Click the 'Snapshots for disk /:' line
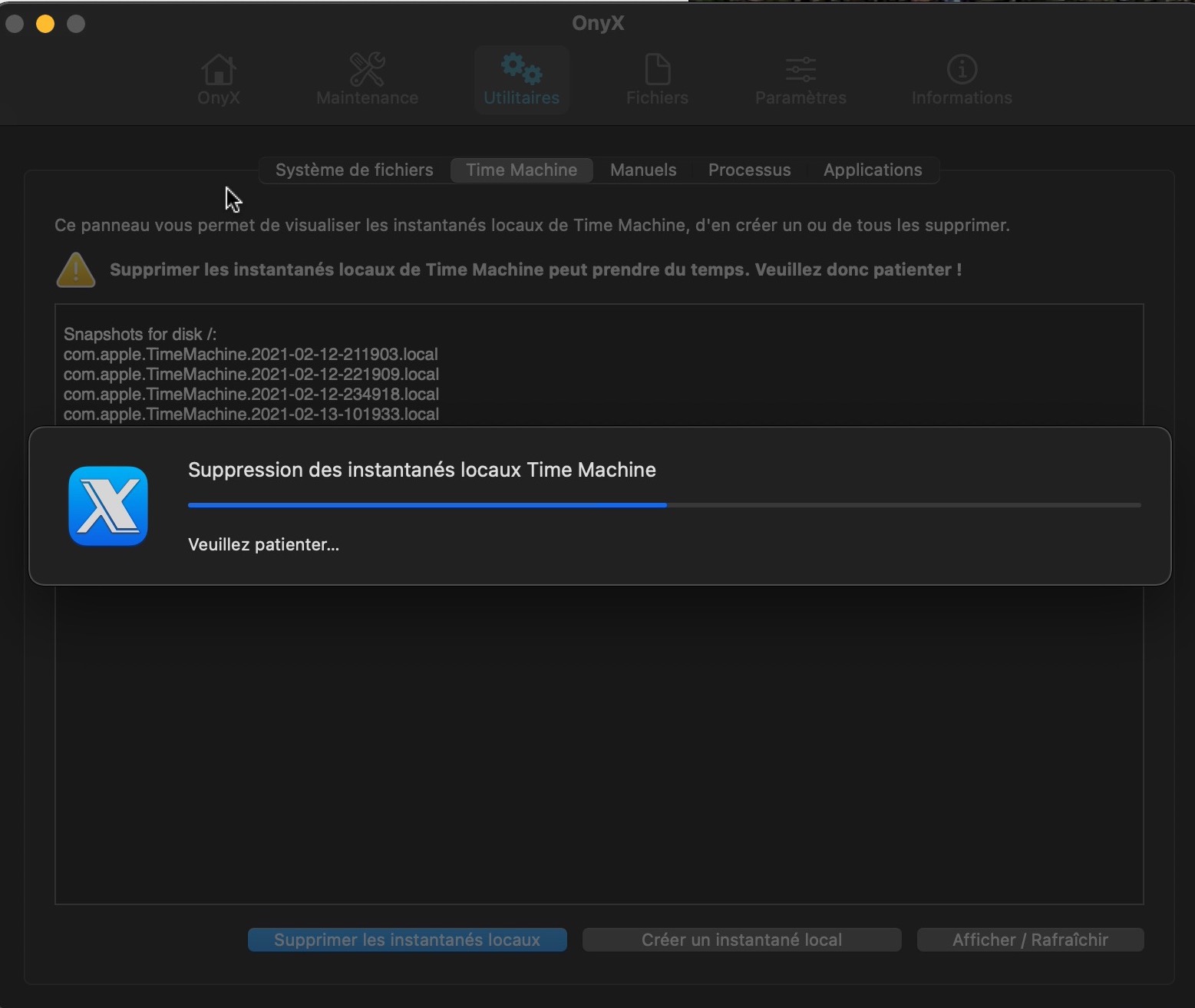The height and width of the screenshot is (1008, 1195). 140,334
